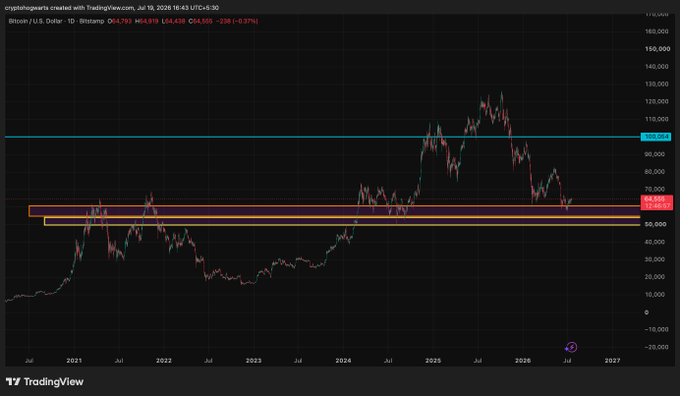The height and width of the screenshot is (396, 680).
Task: Click the −10,000 price axis label
Action: coord(656,330)
